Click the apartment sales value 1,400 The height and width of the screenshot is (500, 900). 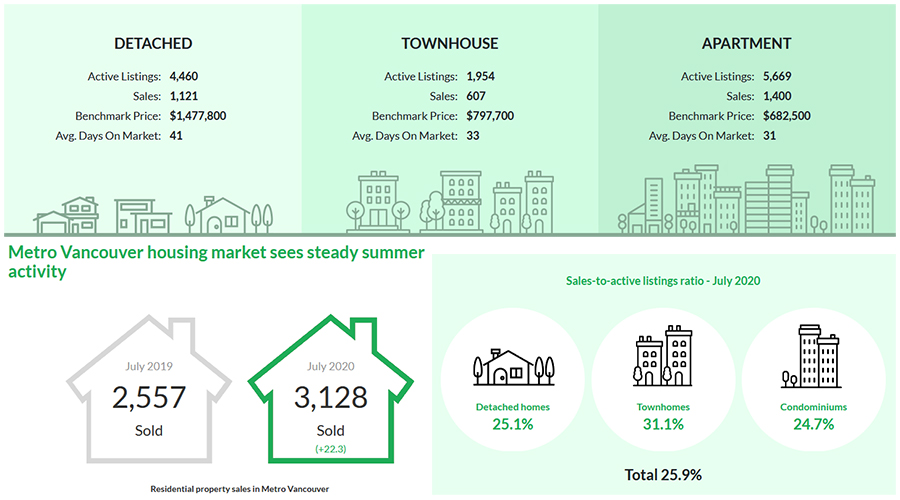pyautogui.click(x=777, y=96)
